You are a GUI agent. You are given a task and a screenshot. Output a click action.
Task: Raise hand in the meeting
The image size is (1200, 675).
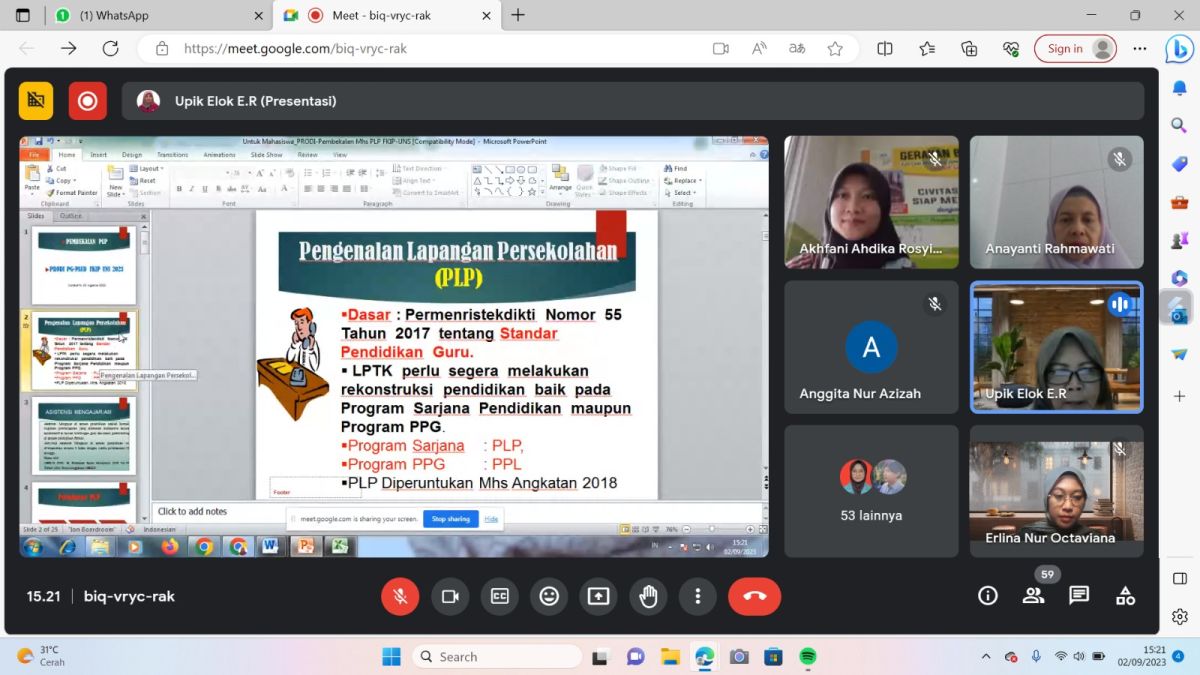pos(648,596)
